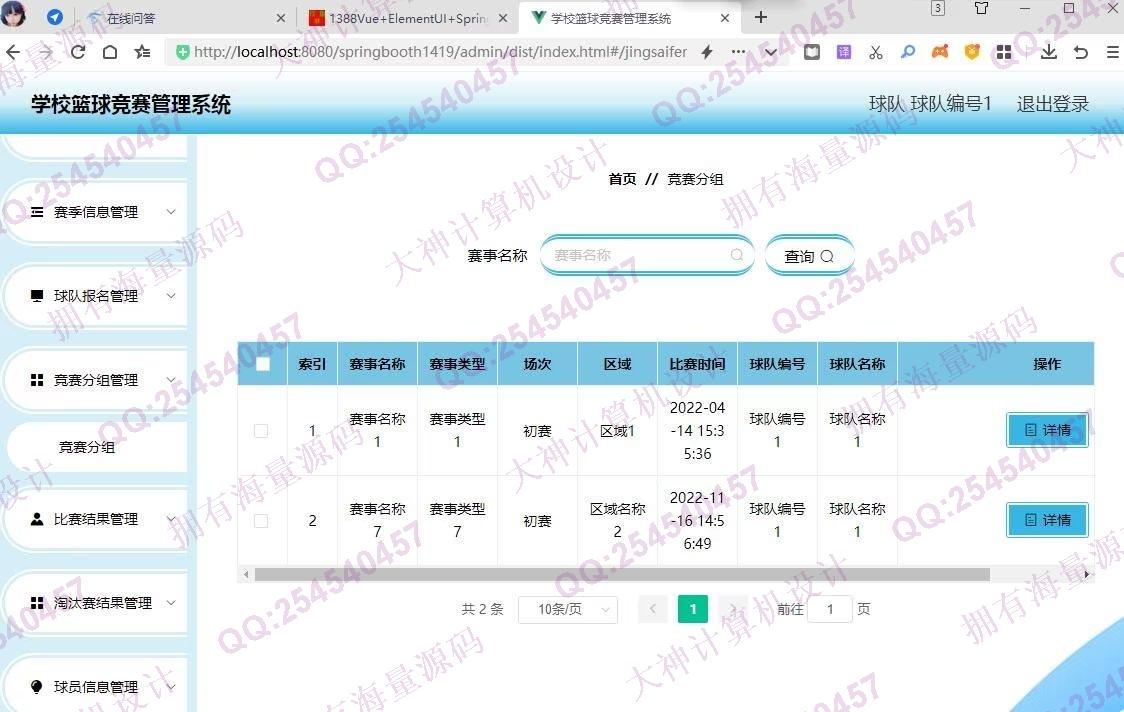Click the 比赛结果管理 person icon in sidebar
Image resolution: width=1124 pixels, height=712 pixels.
37,519
